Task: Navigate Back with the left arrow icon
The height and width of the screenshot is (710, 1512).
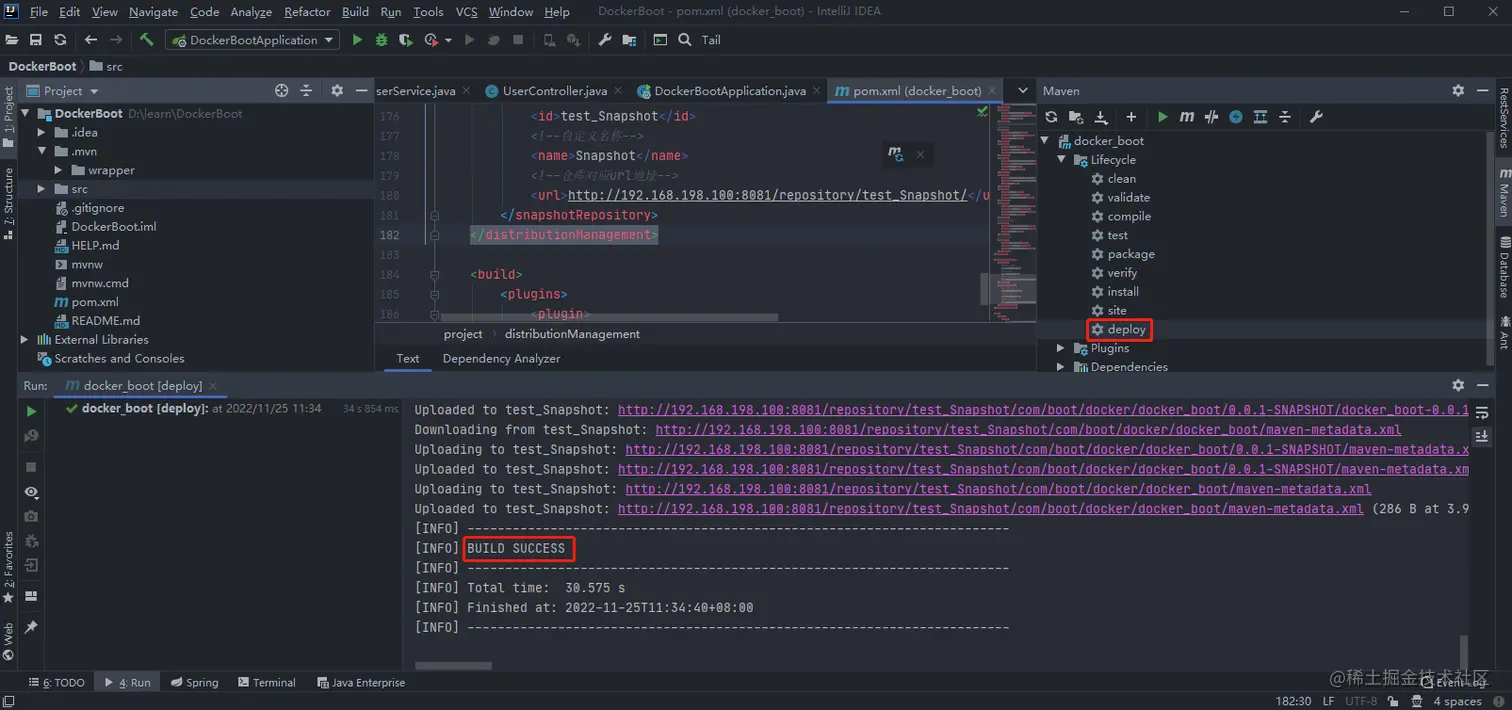Action: [x=91, y=40]
